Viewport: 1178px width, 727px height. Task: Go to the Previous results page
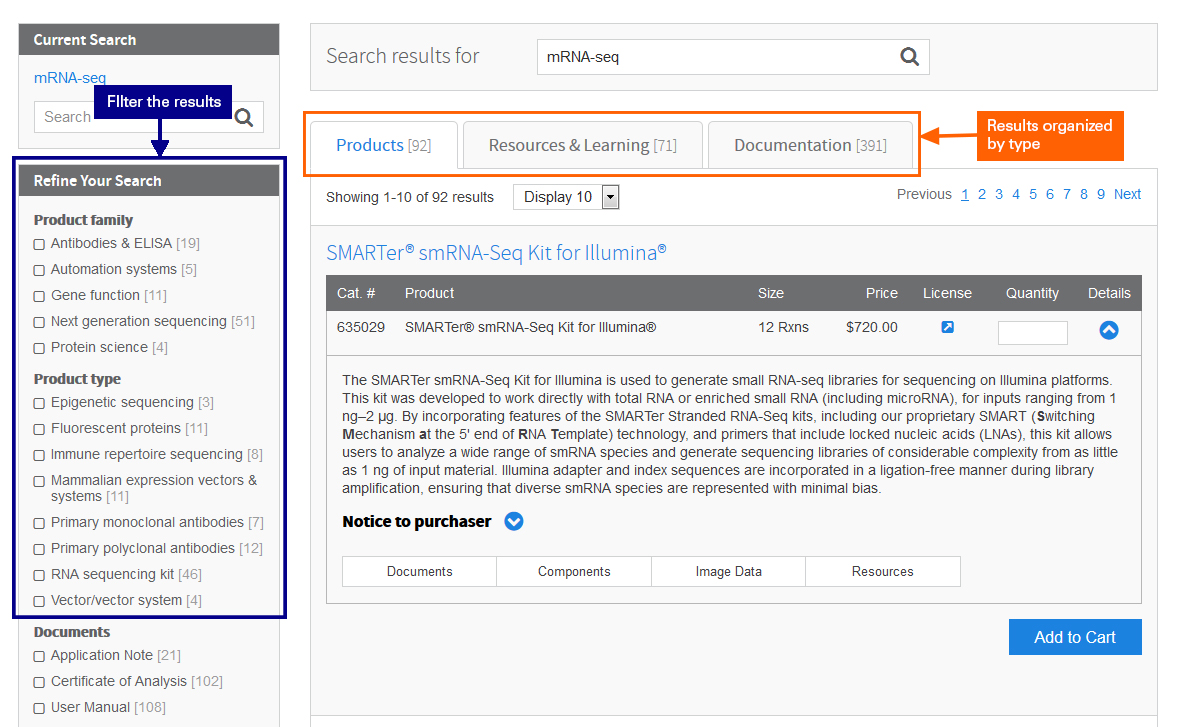[924, 195]
